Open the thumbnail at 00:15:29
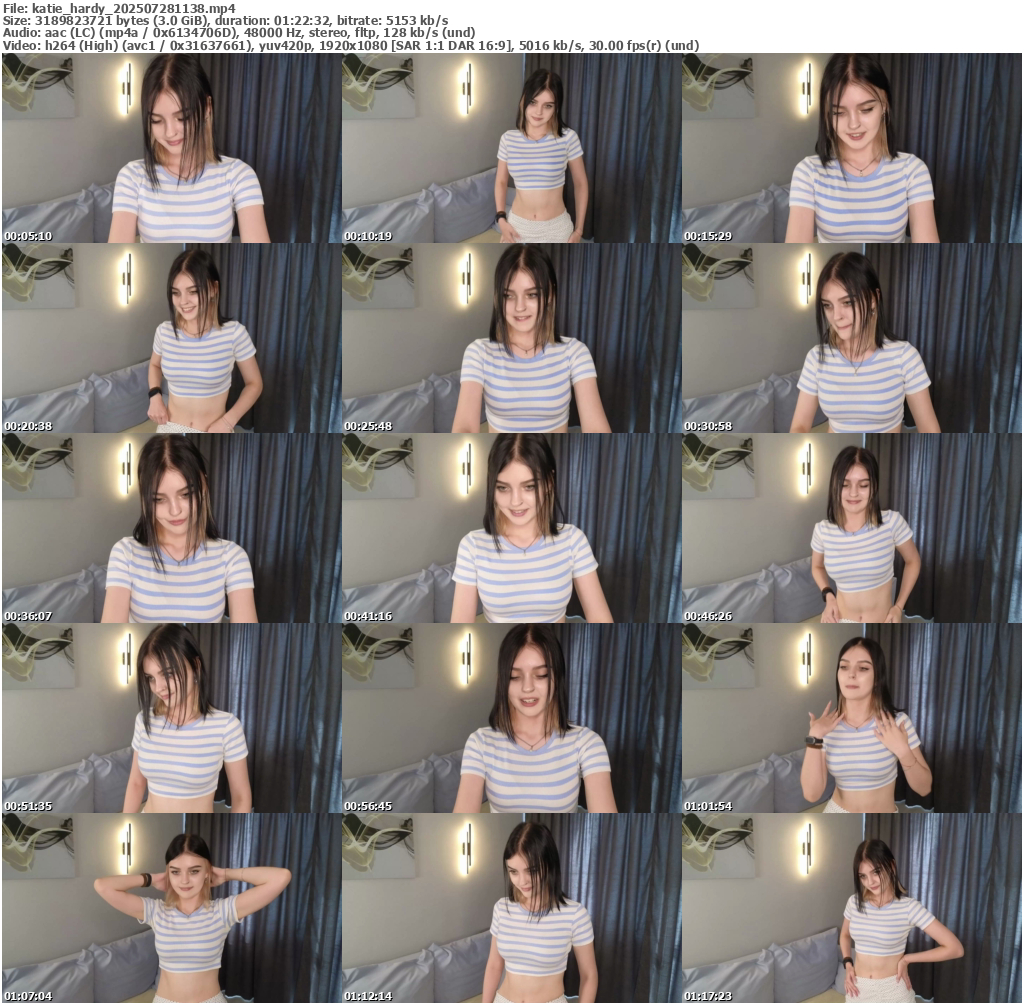This screenshot has width=1024, height=1003. (x=851, y=148)
